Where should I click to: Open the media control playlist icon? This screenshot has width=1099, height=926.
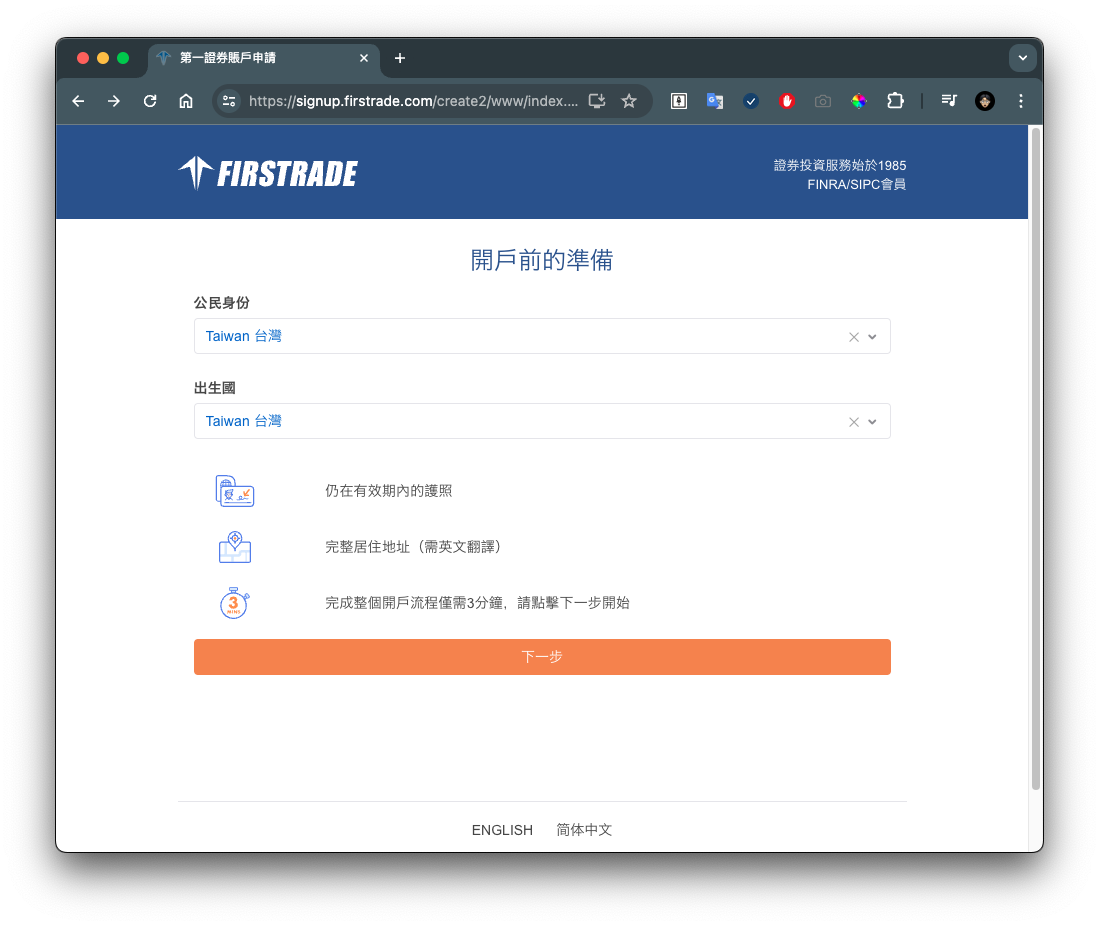[949, 101]
